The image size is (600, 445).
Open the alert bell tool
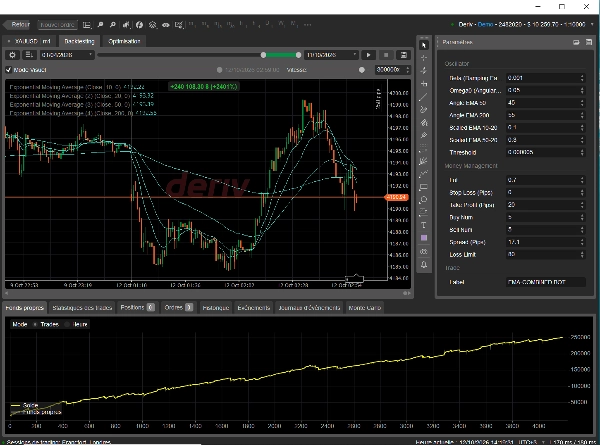(x=424, y=264)
